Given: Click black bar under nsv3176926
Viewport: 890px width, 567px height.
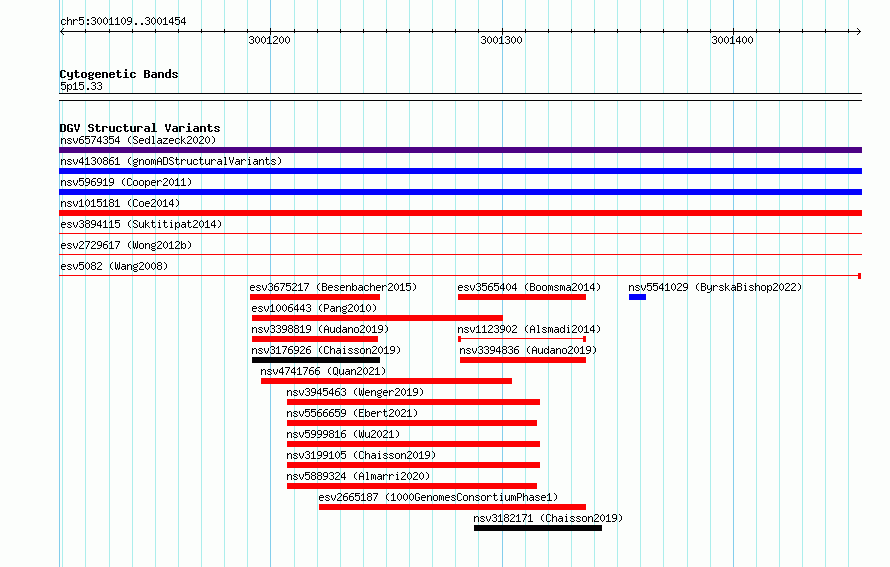Looking at the screenshot, I should 316,360.
